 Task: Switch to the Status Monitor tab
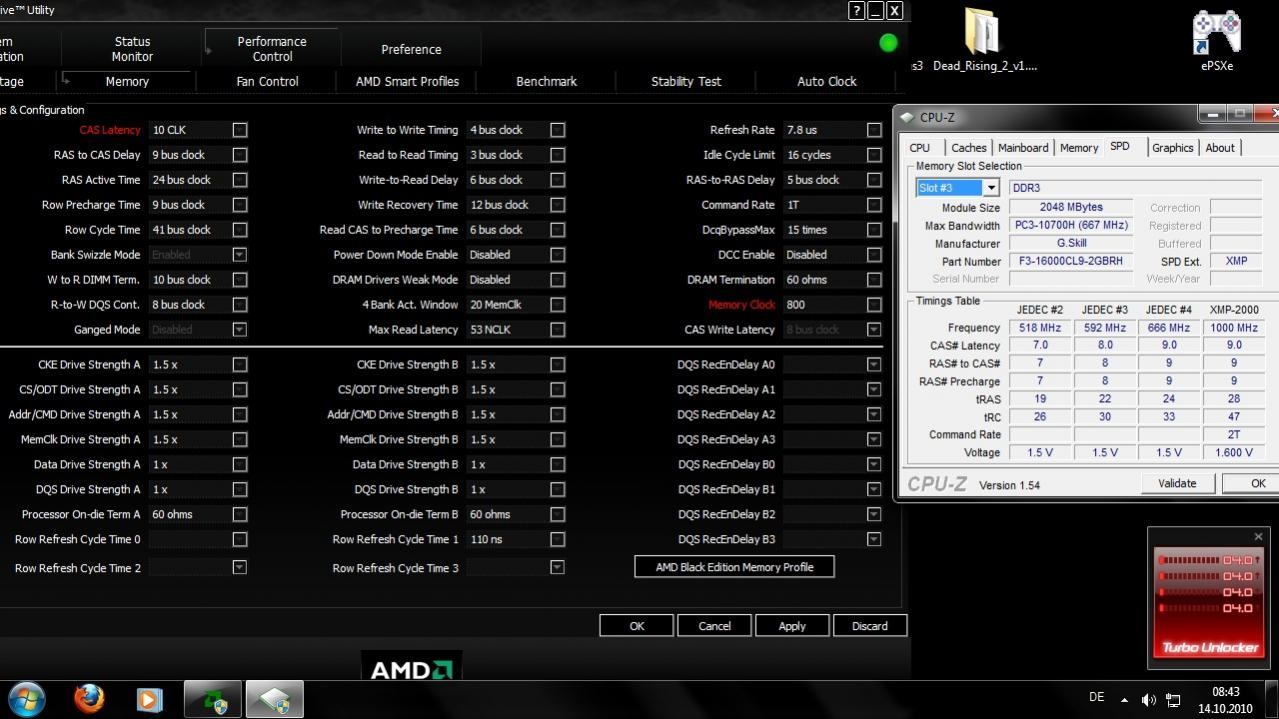(x=132, y=49)
